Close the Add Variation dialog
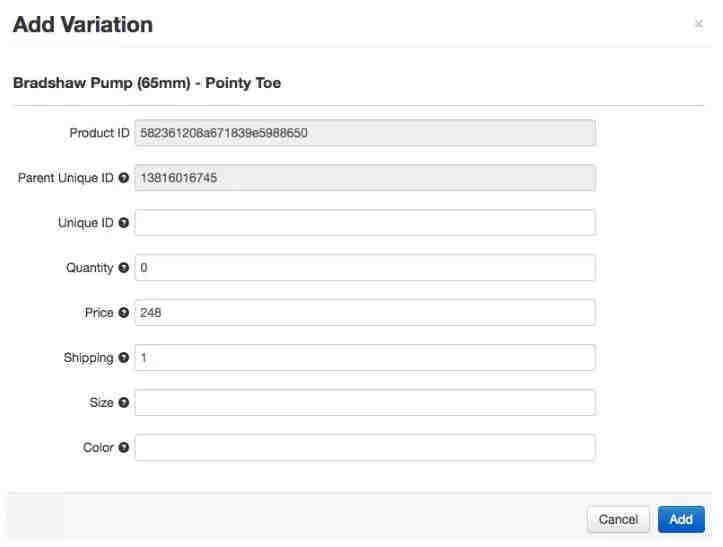Viewport: 723px width, 547px height. tap(699, 24)
